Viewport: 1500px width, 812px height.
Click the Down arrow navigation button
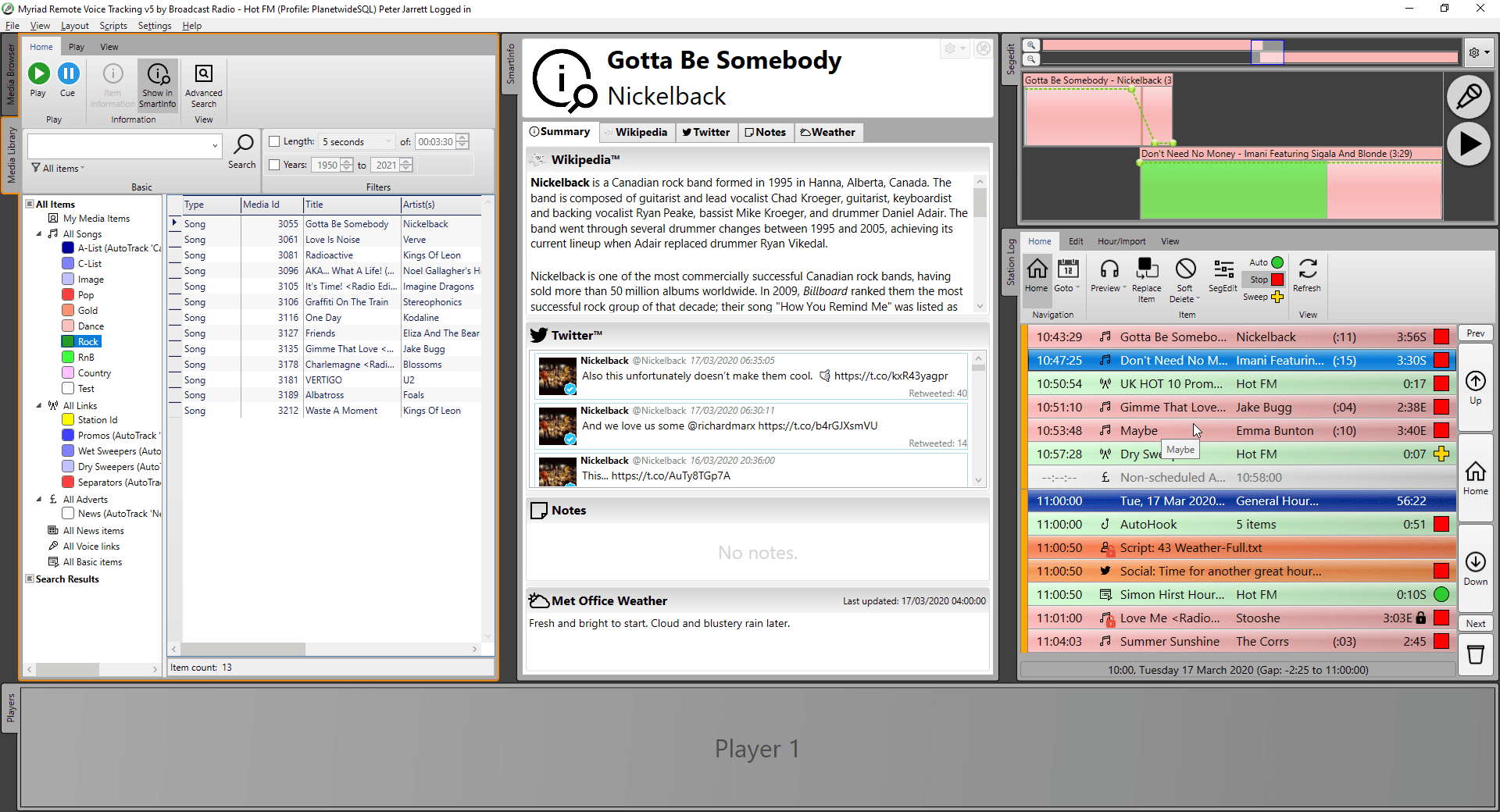point(1475,568)
